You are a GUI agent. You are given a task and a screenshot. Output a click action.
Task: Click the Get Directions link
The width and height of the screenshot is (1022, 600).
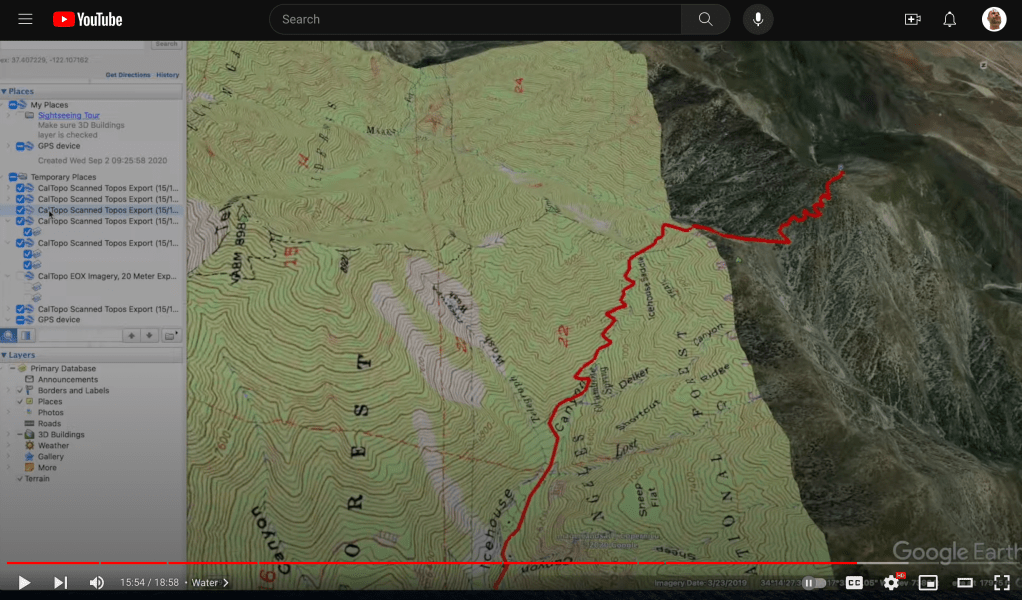point(127,75)
